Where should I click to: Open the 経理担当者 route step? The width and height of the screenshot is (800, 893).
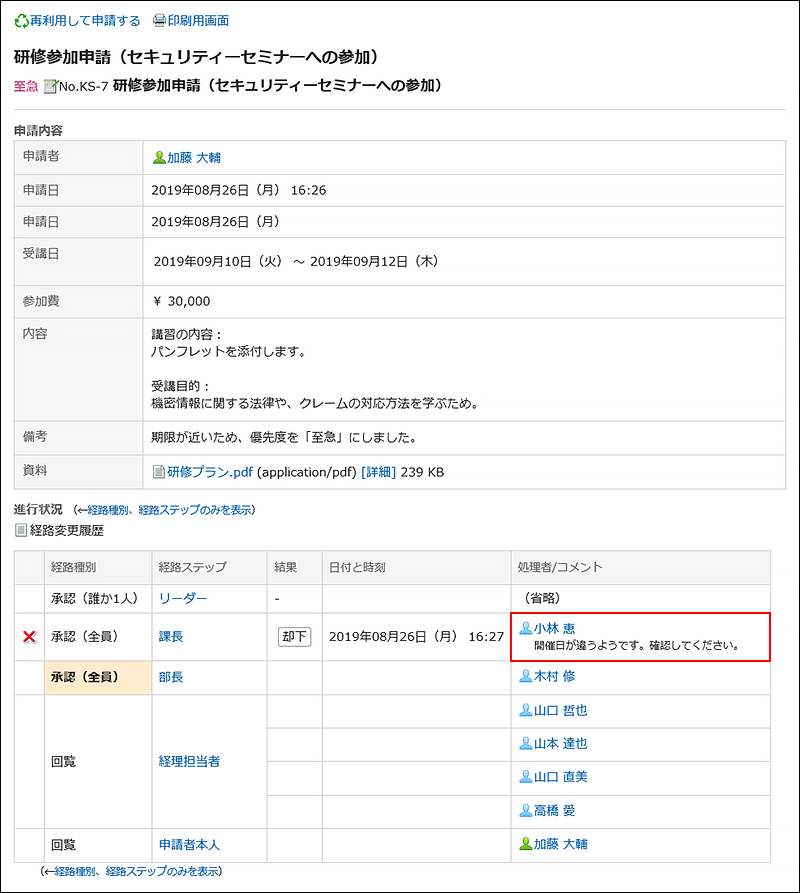pyautogui.click(x=189, y=761)
